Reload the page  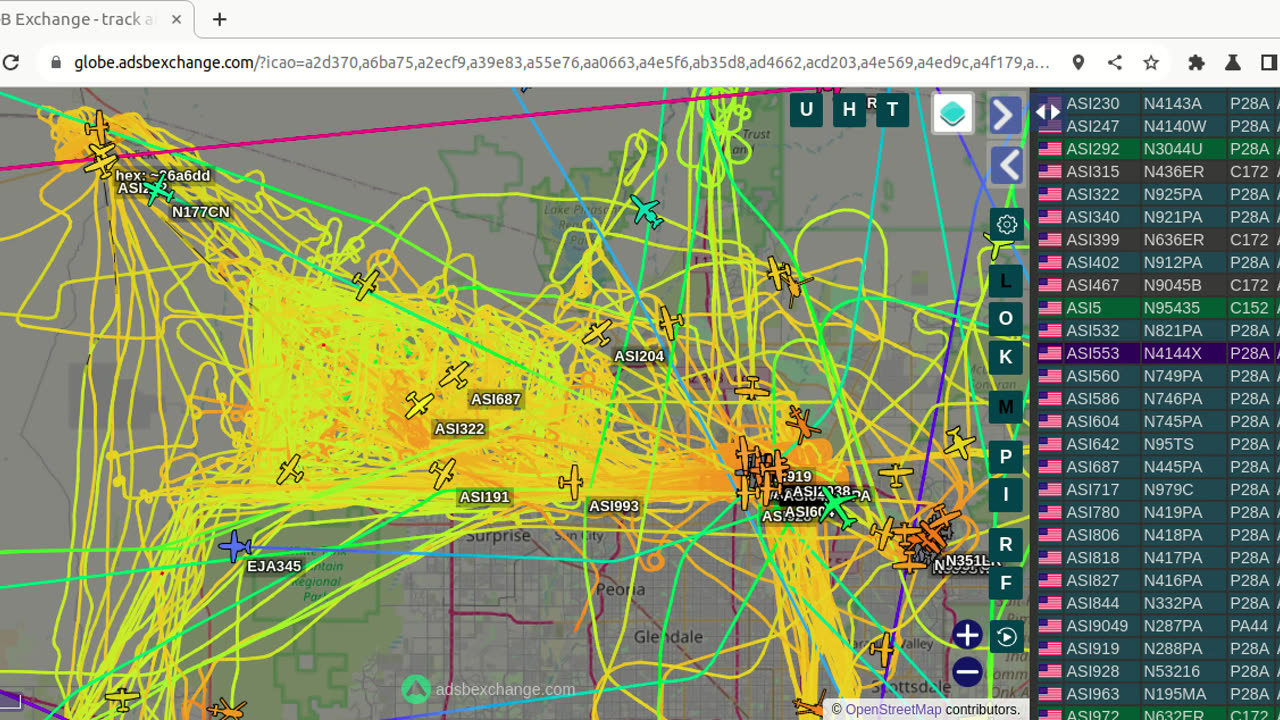pos(11,62)
